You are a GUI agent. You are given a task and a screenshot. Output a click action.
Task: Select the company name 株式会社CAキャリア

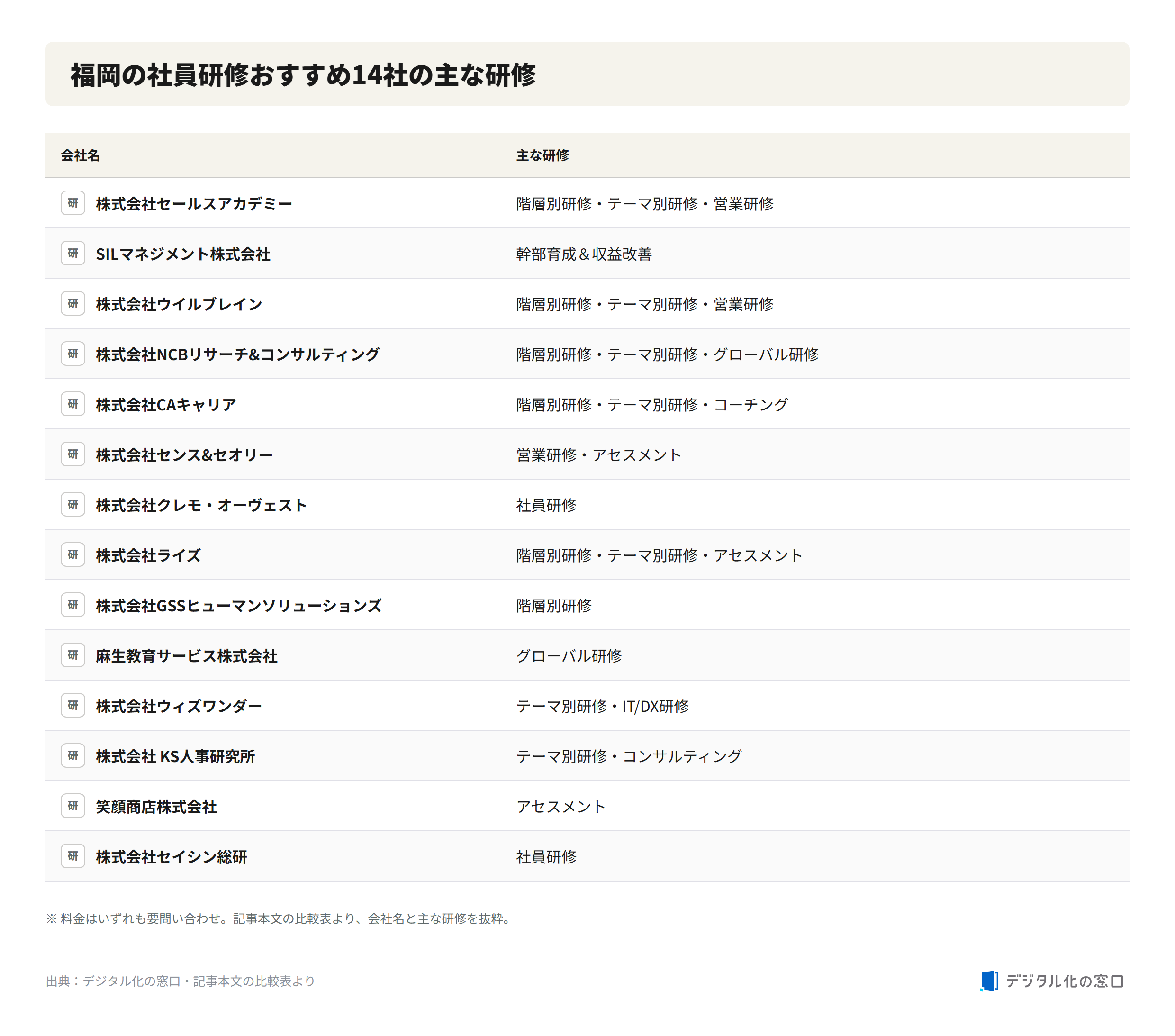coord(166,405)
